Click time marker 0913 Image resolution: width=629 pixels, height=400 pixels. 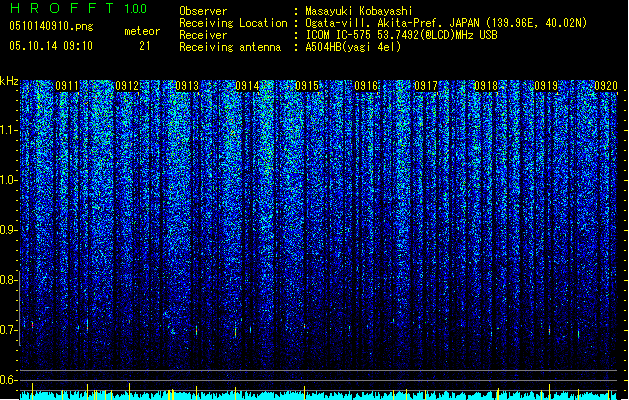[187, 86]
